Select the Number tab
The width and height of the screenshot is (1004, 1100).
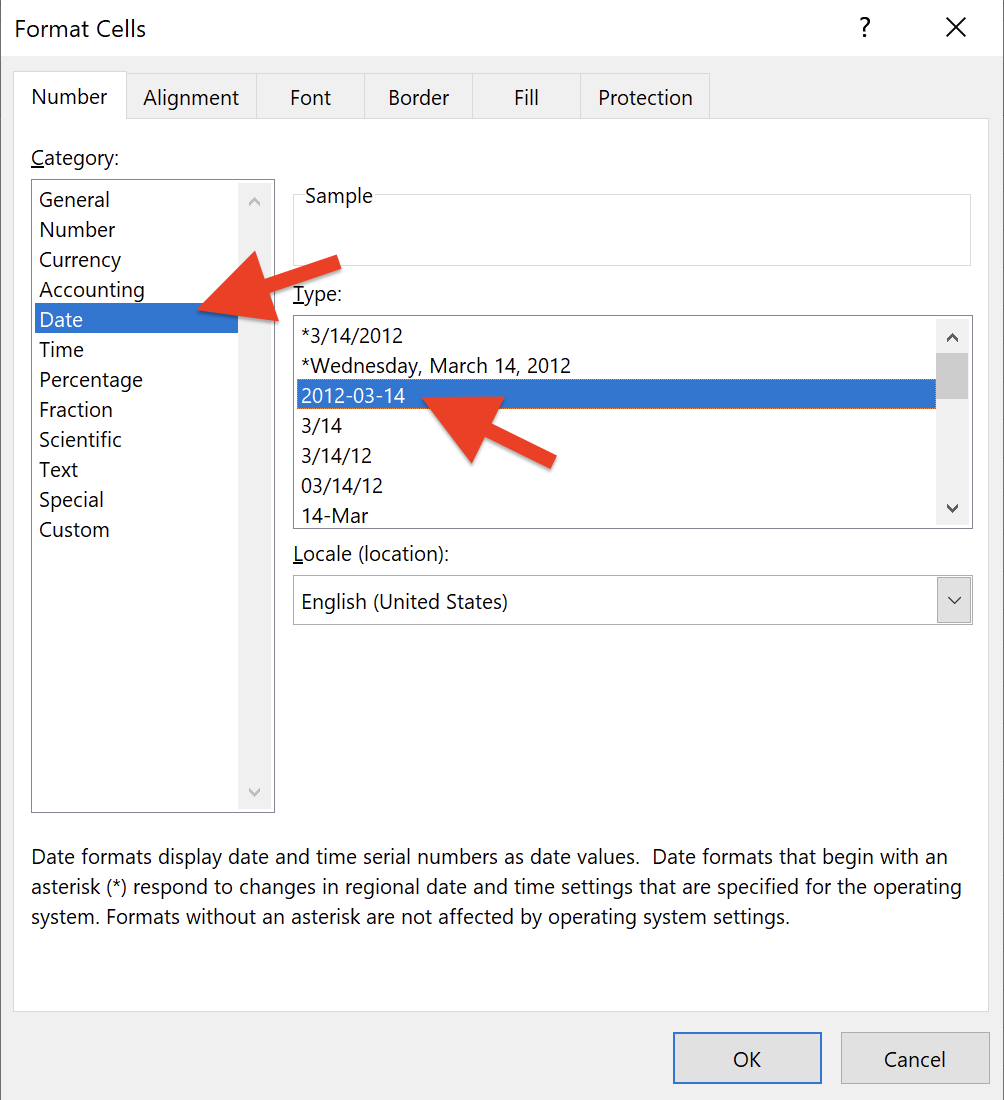point(69,97)
